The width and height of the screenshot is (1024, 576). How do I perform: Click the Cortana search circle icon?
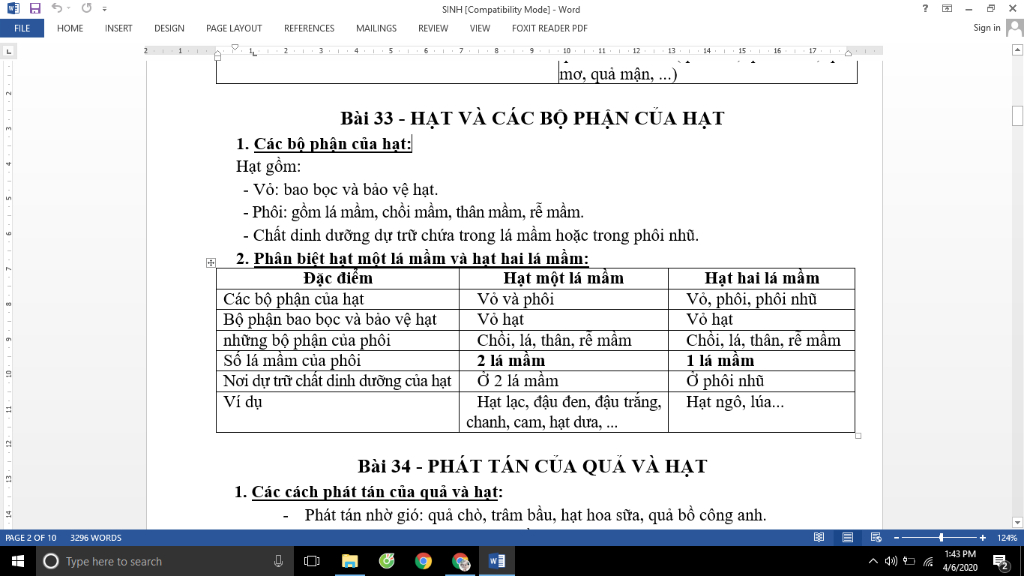[51, 561]
